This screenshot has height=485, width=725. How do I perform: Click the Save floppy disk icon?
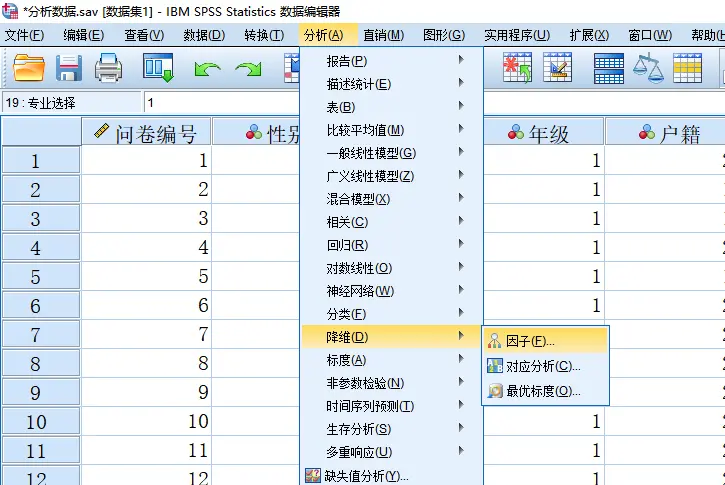coord(69,68)
